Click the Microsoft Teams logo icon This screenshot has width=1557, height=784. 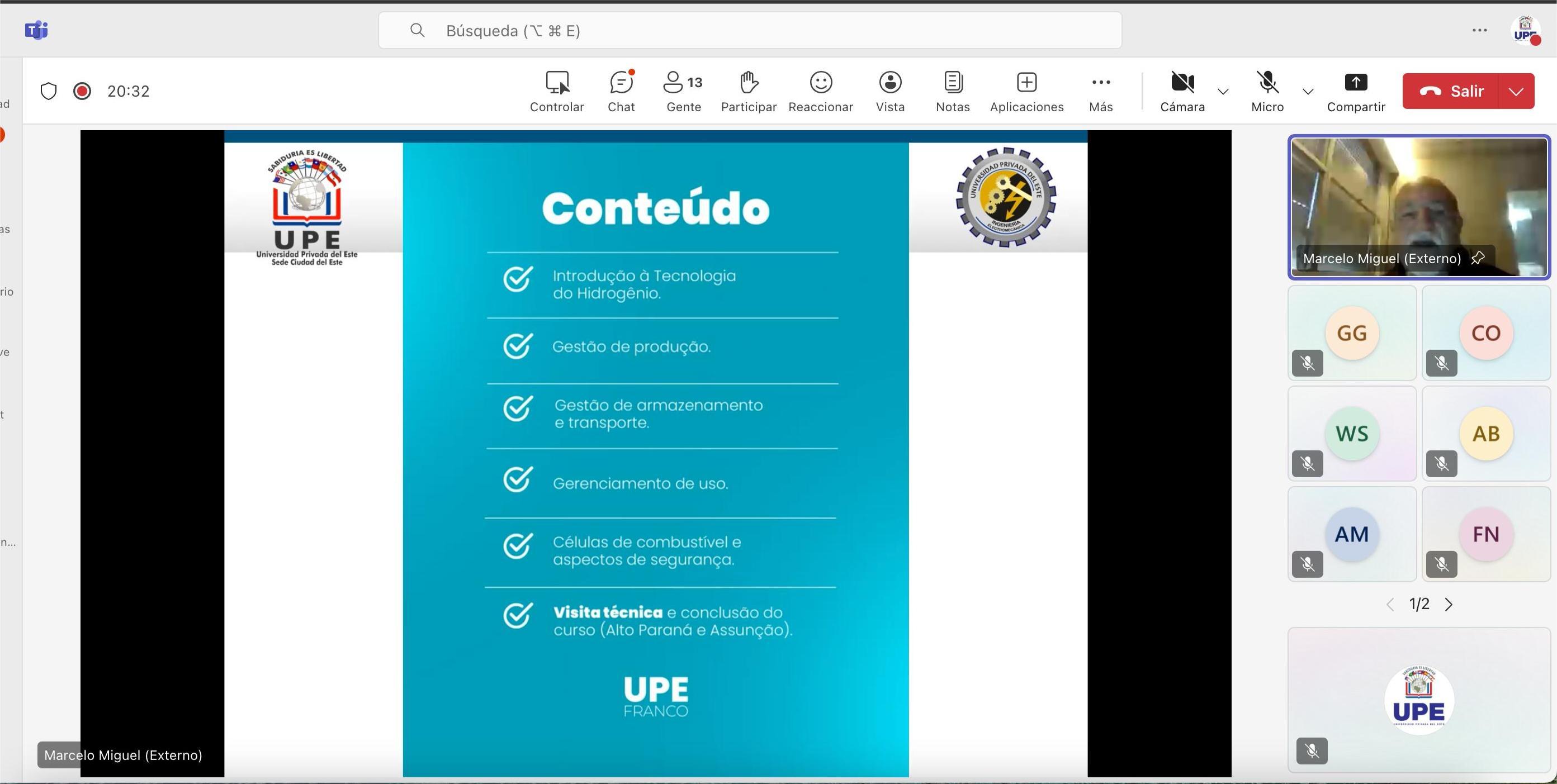click(36, 30)
